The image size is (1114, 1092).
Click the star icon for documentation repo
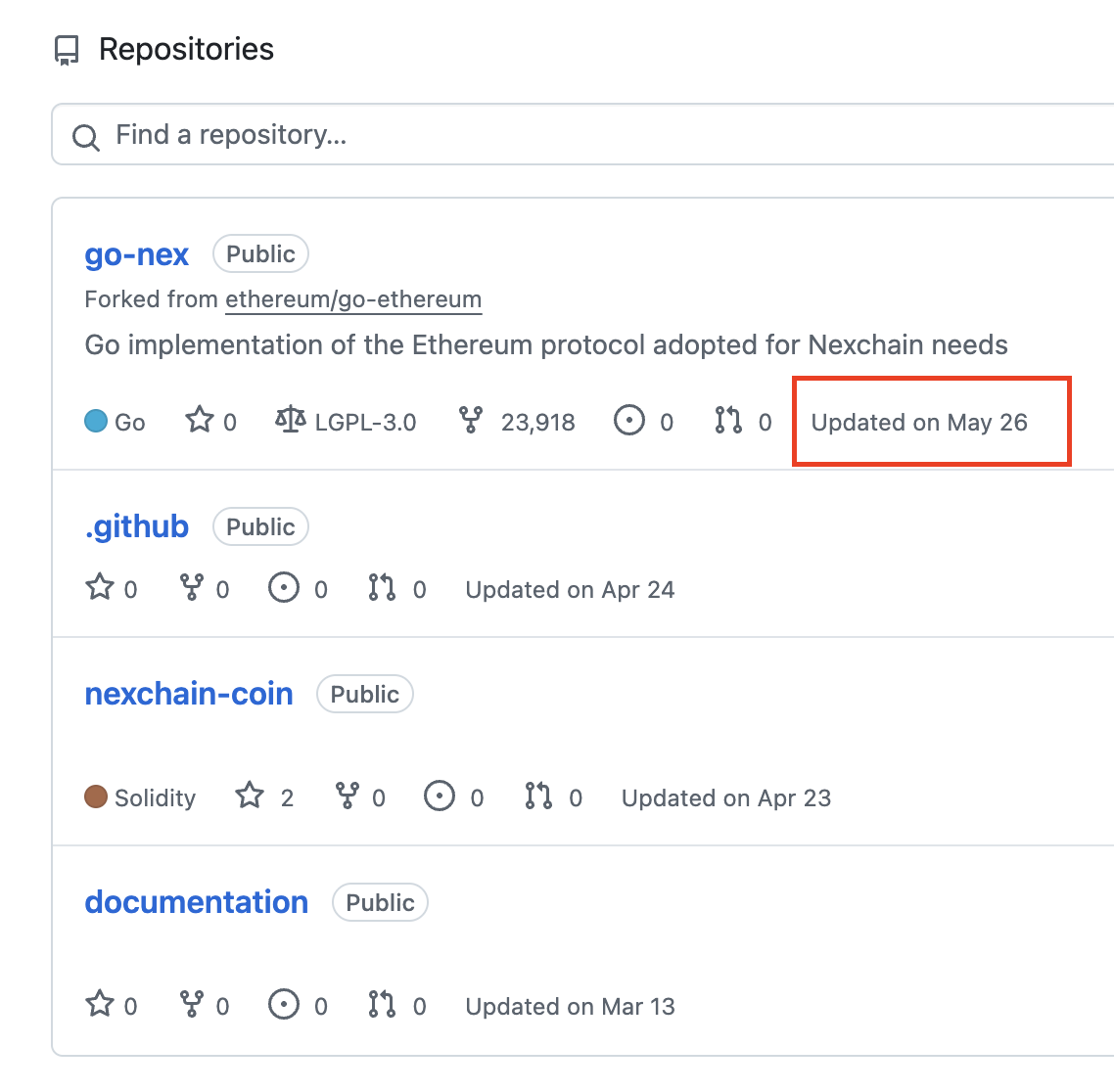point(100,1005)
